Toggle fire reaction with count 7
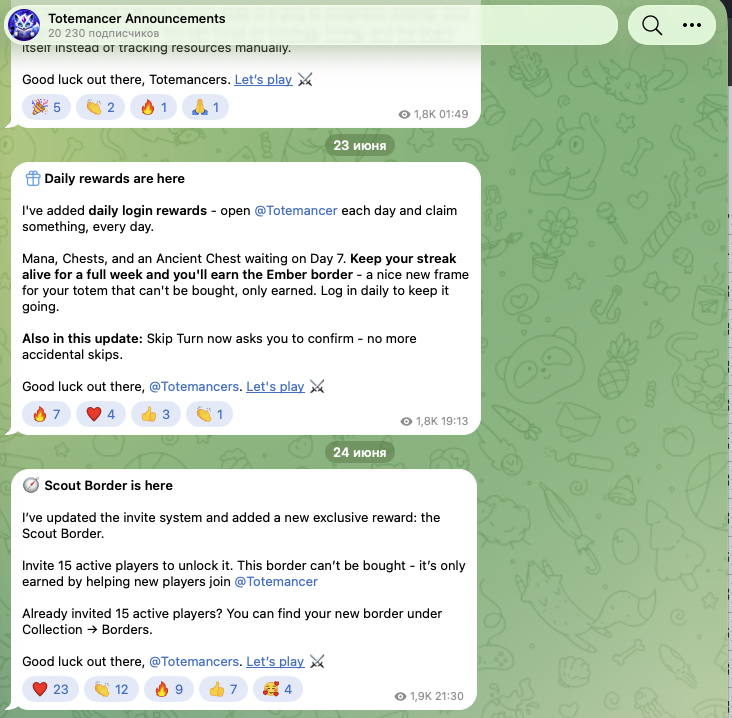 [46, 414]
